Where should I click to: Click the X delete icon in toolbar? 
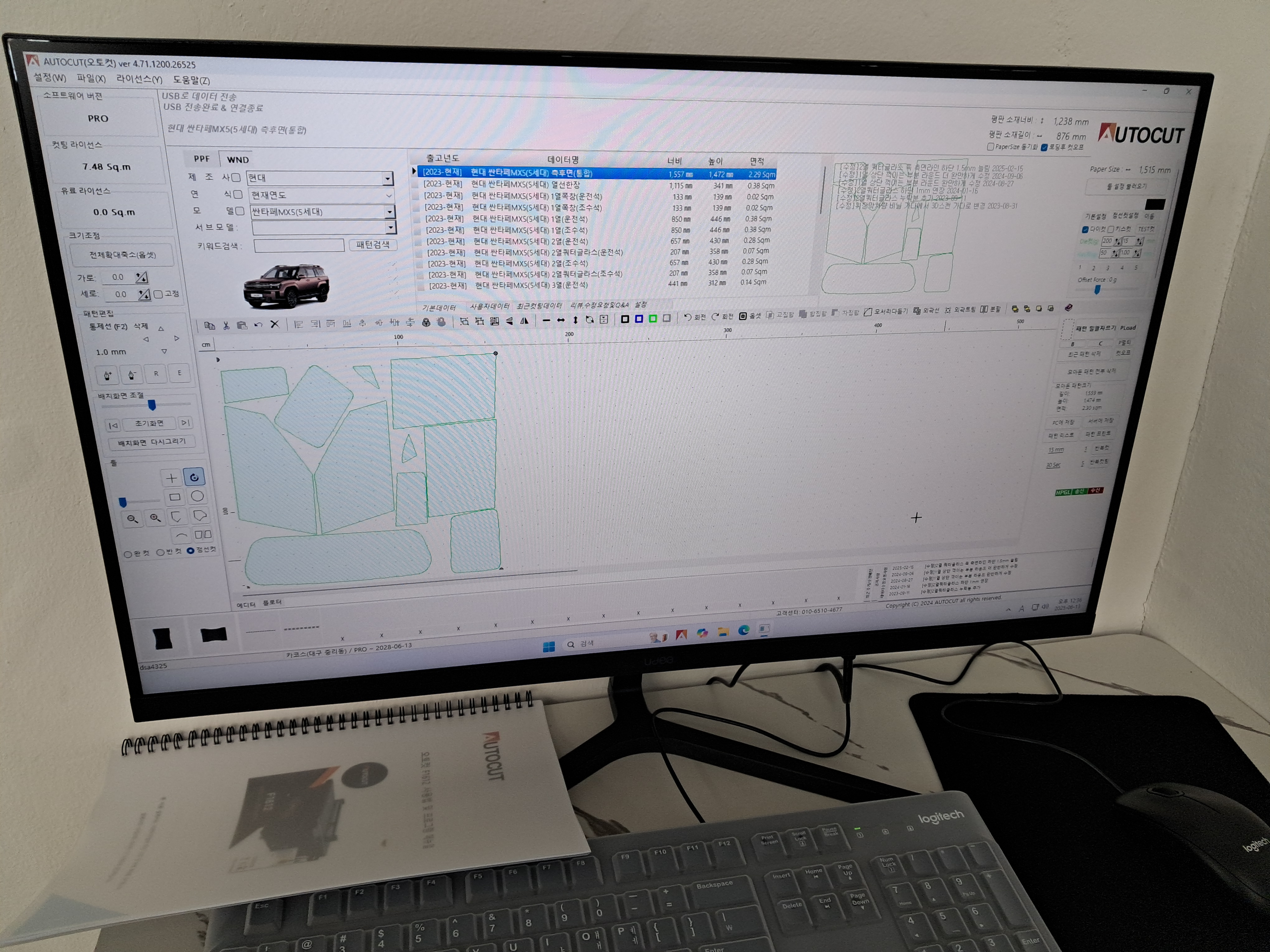pos(275,324)
